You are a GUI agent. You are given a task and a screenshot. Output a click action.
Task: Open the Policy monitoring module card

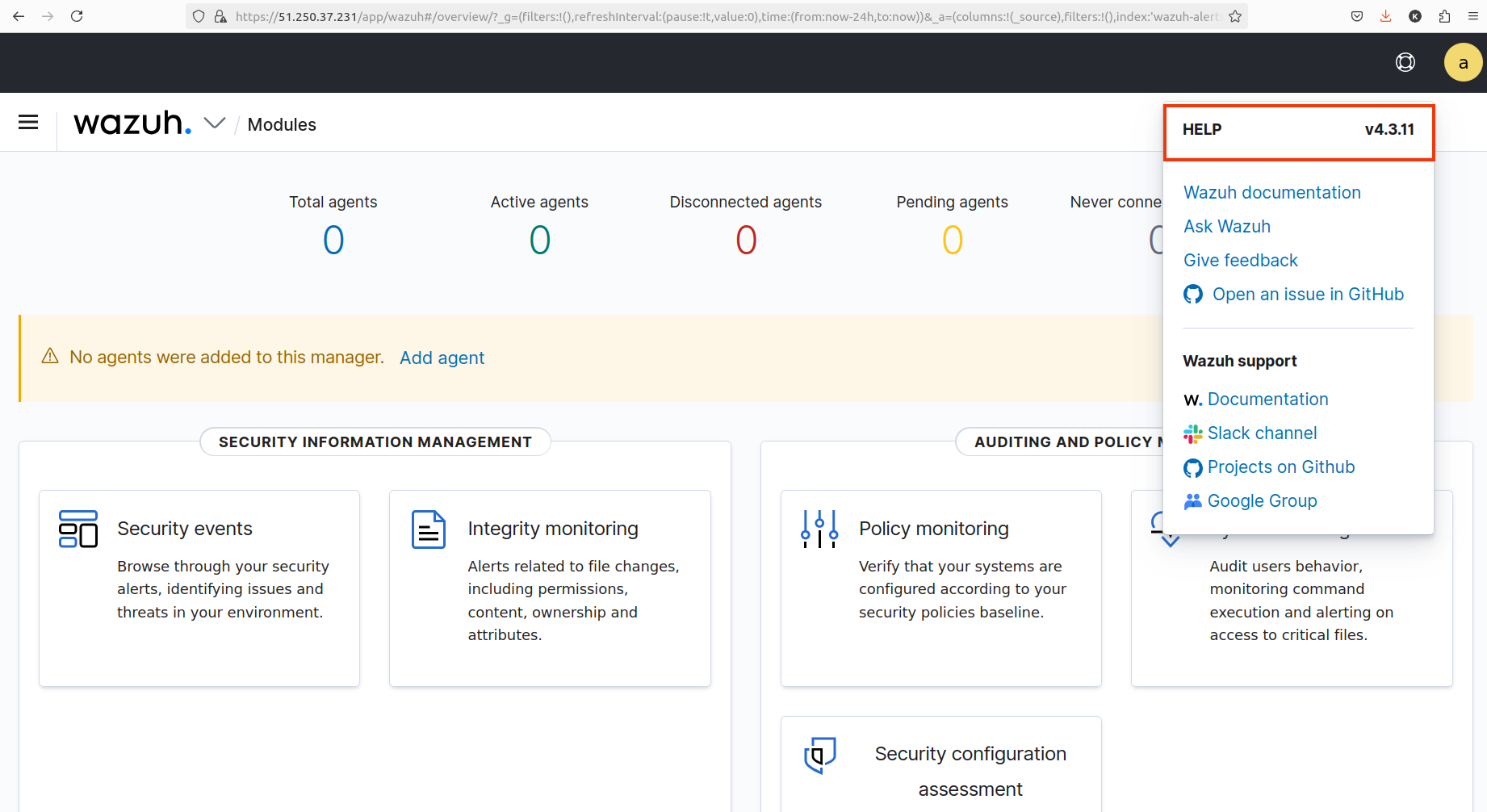tap(941, 588)
